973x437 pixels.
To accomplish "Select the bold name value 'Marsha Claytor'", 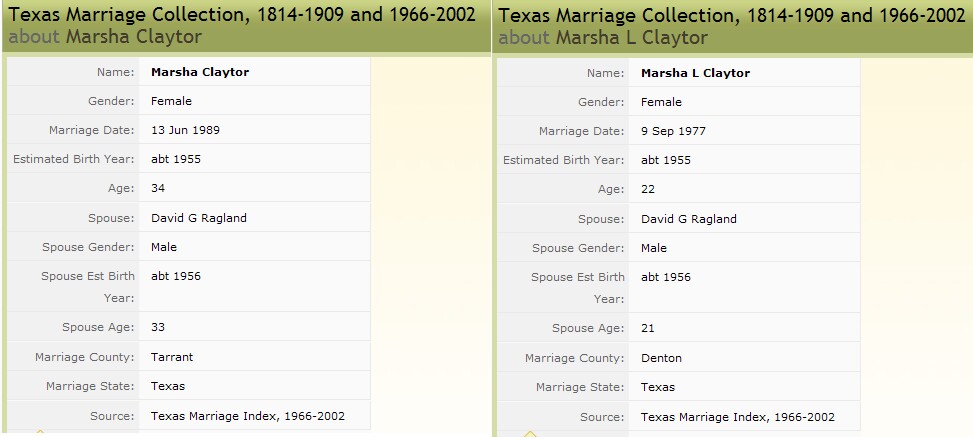I will pyautogui.click(x=200, y=72).
